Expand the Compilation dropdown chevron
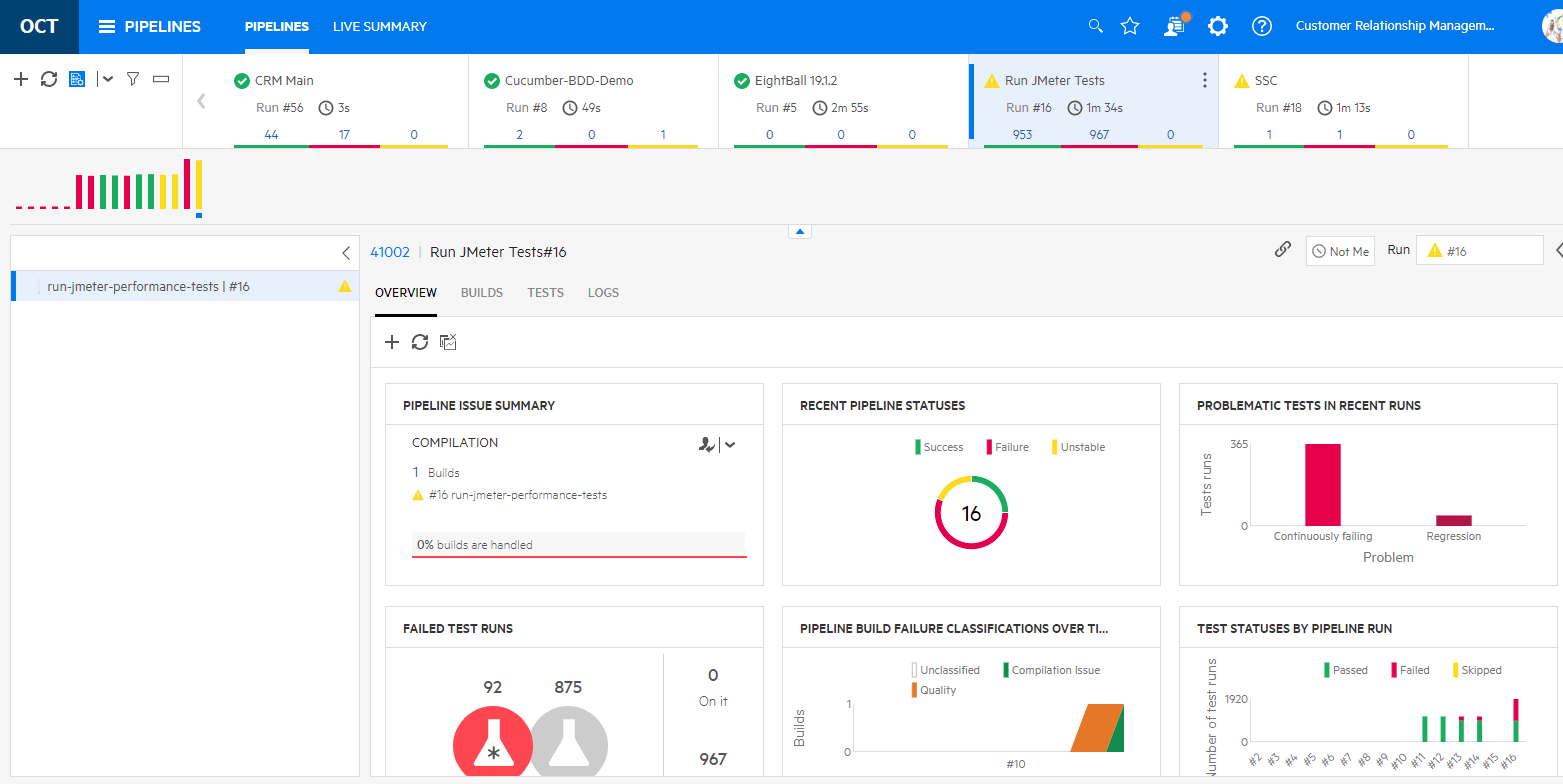 (730, 445)
